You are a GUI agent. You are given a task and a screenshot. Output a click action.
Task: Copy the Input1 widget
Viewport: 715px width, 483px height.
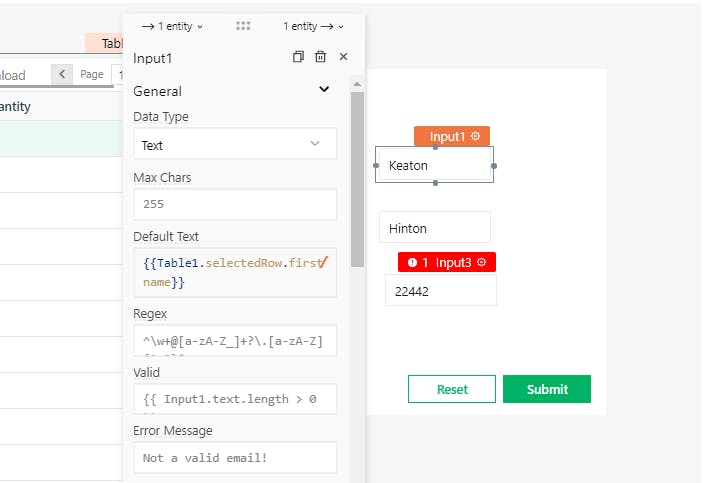[x=298, y=58]
